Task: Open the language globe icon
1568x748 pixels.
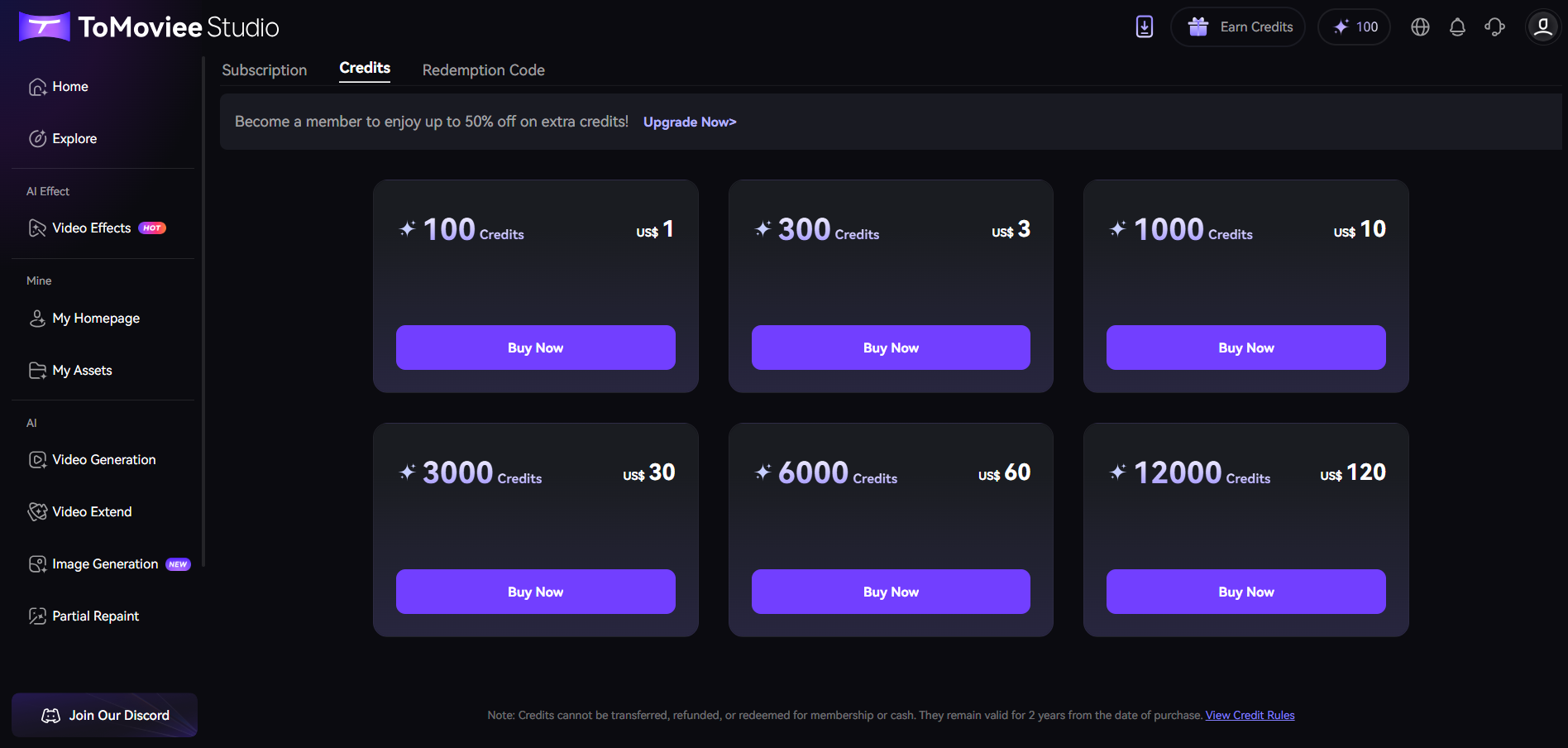Action: click(1420, 27)
